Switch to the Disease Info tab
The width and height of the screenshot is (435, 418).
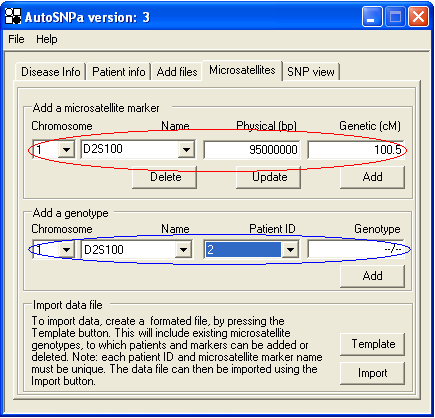pos(51,72)
